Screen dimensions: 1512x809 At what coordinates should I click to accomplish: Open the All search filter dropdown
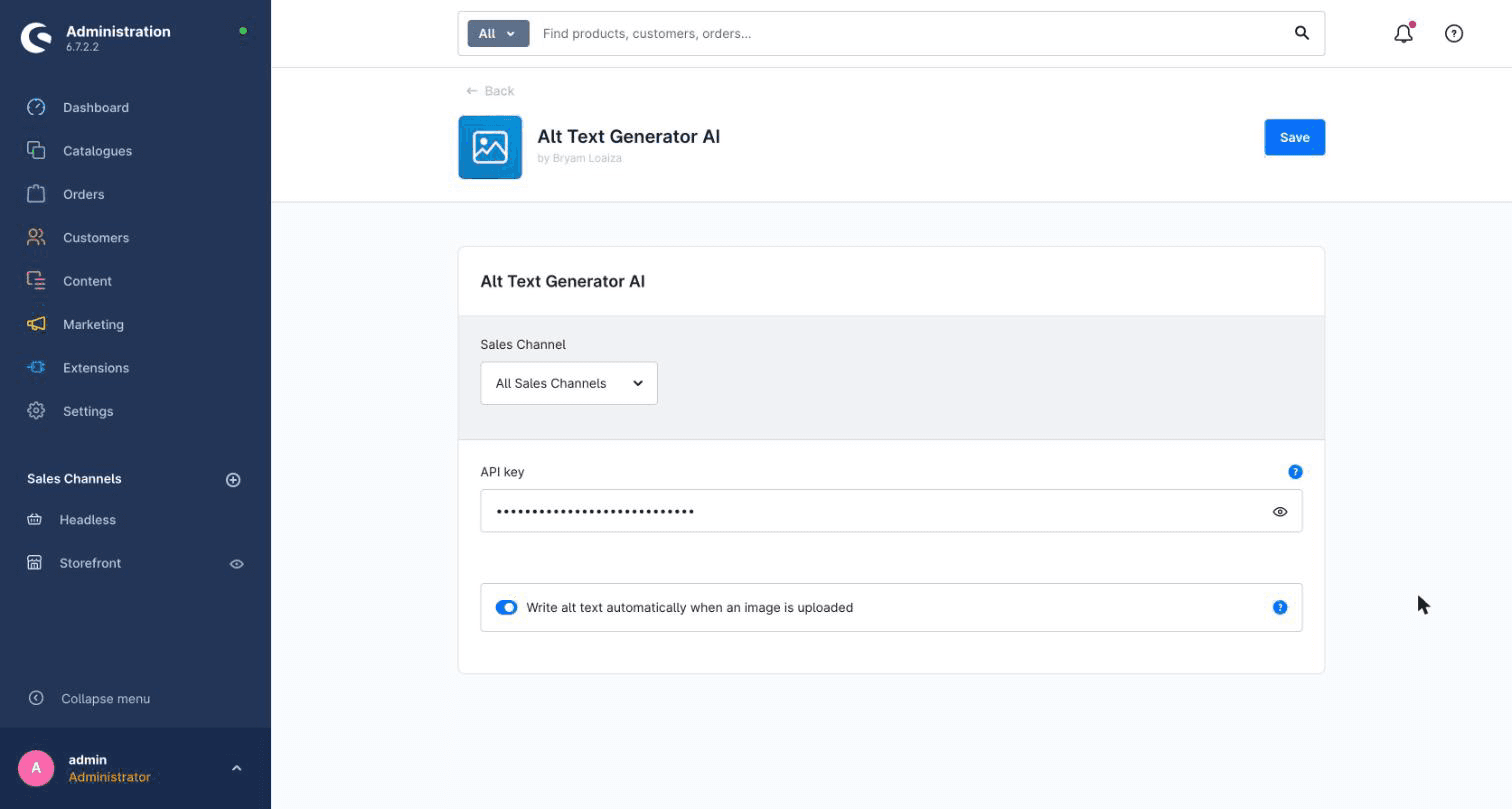pyautogui.click(x=498, y=33)
